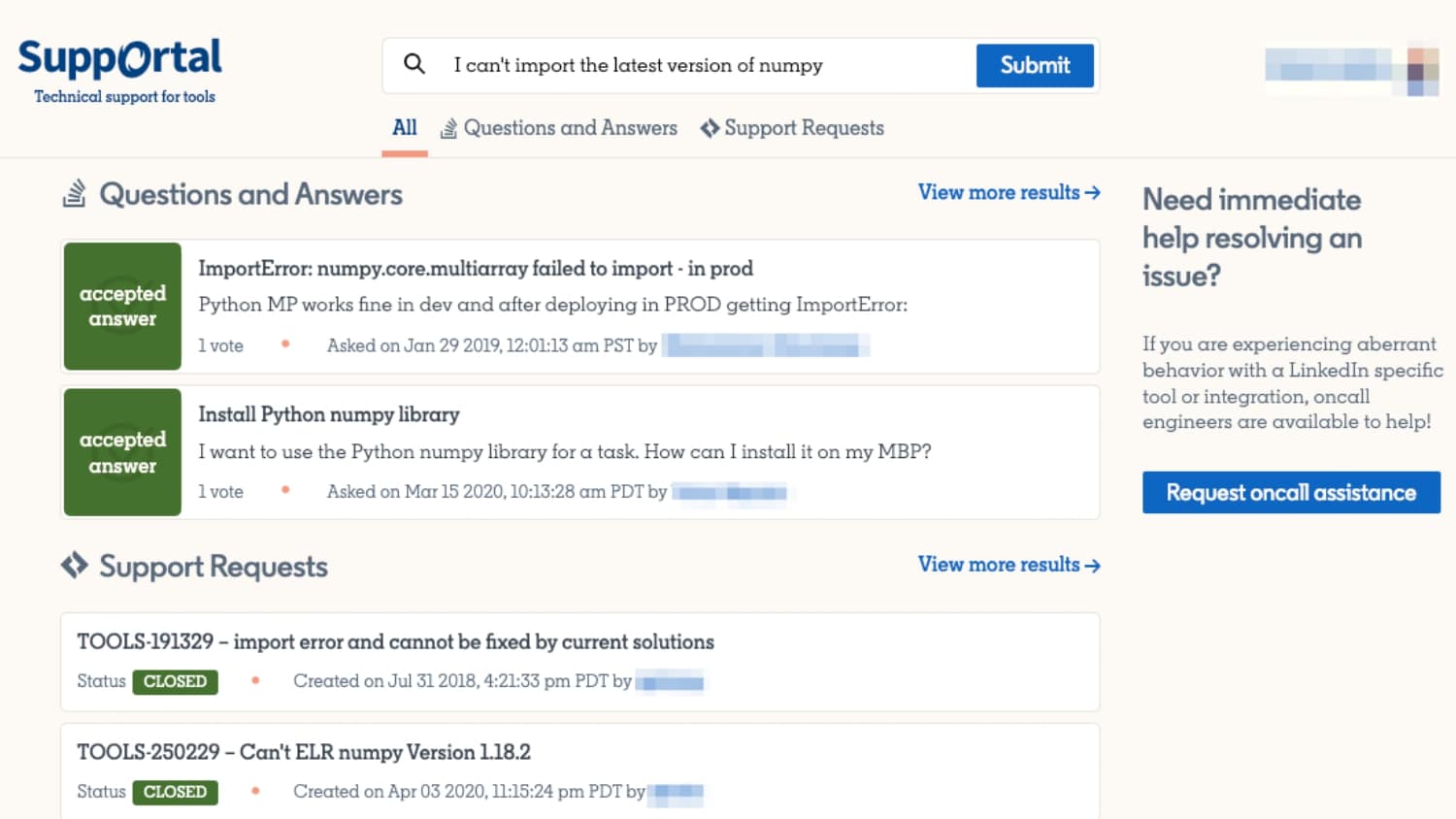The height and width of the screenshot is (819, 1456).
Task: Switch to the Questions and Answers tab
Action: click(x=559, y=128)
